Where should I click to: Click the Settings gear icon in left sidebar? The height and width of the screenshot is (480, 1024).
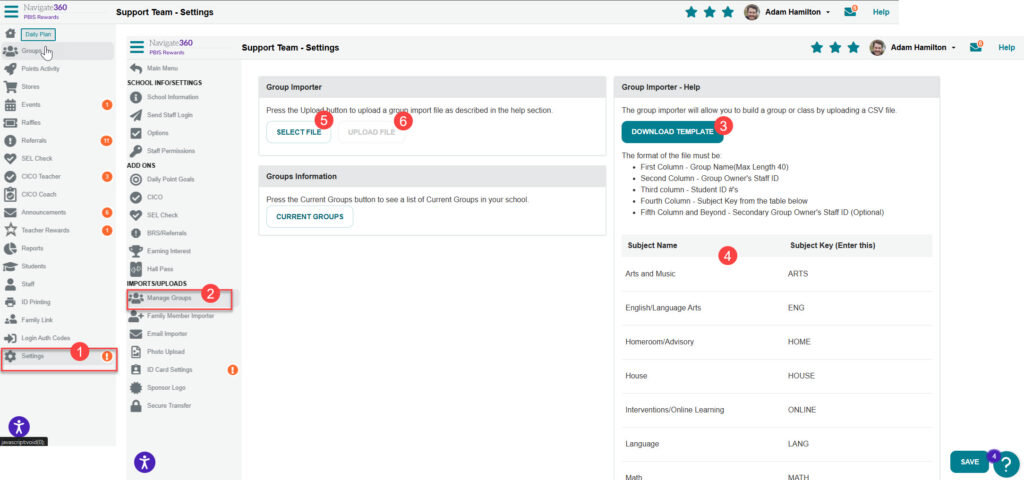11,356
